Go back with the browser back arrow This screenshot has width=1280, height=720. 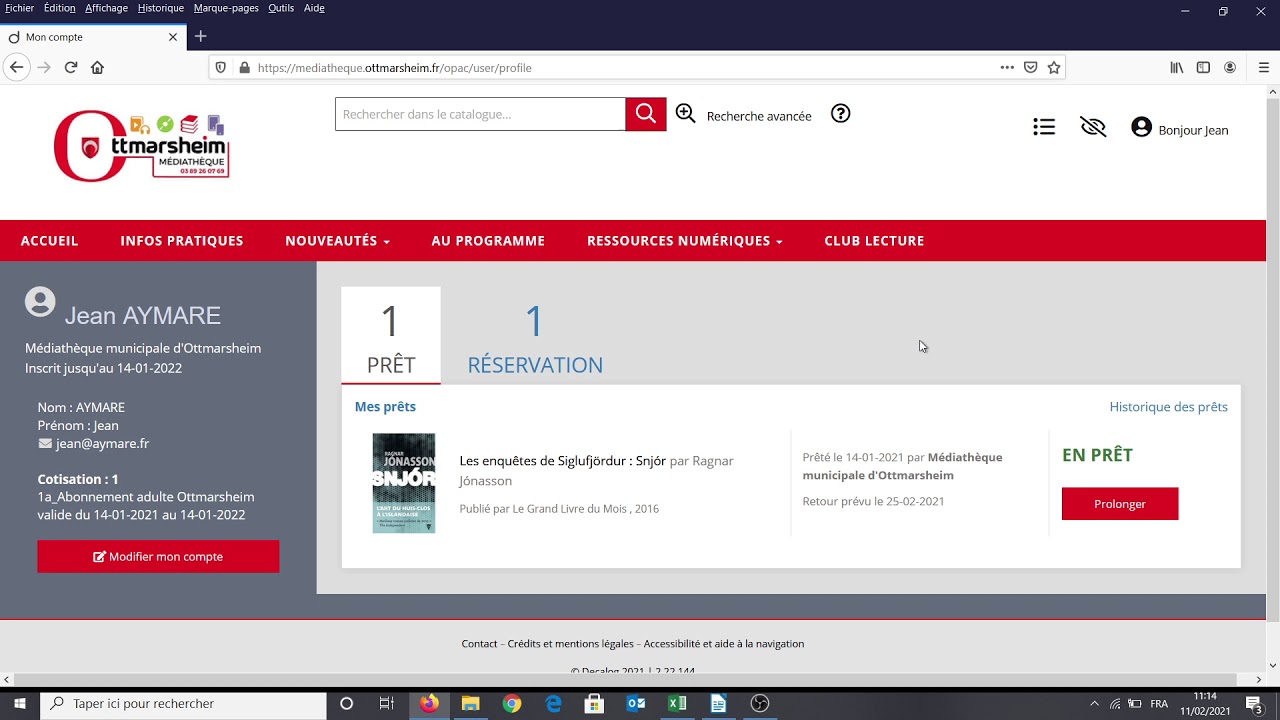[16, 67]
